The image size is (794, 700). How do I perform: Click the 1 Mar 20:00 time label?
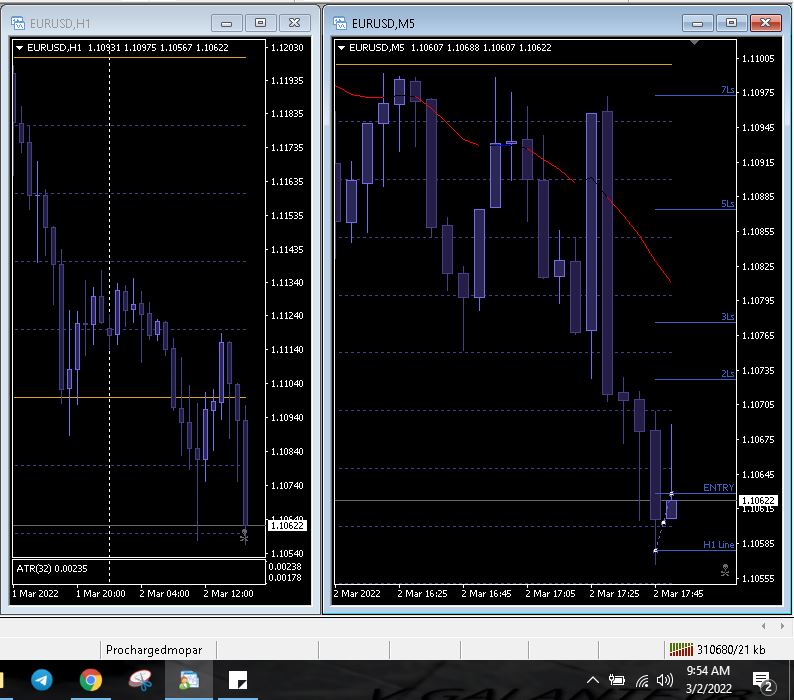point(100,593)
